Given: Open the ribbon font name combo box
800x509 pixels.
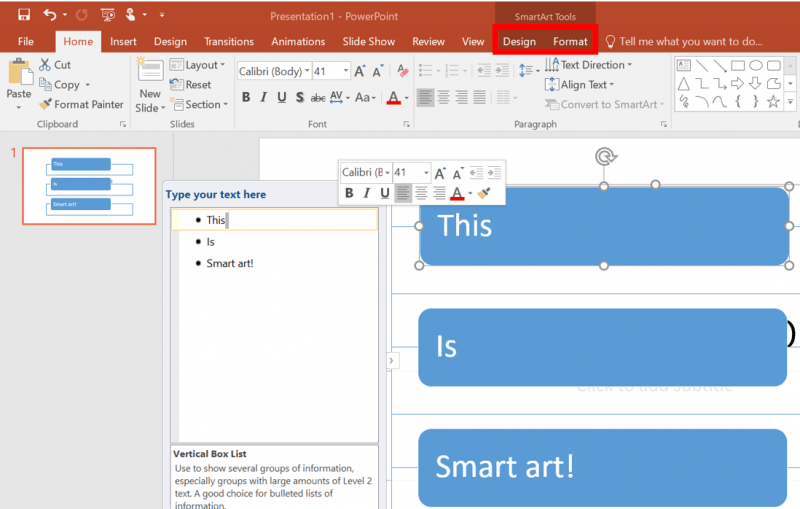Looking at the screenshot, I should (274, 71).
